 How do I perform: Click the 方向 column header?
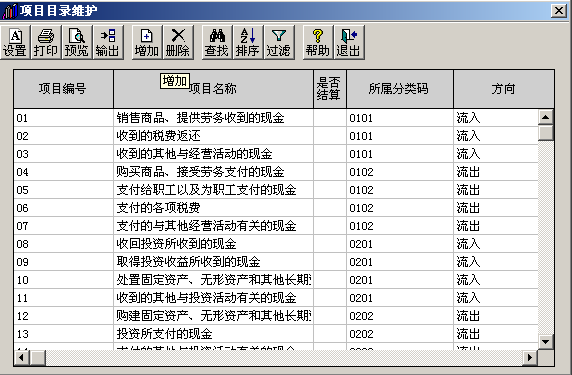click(x=504, y=89)
